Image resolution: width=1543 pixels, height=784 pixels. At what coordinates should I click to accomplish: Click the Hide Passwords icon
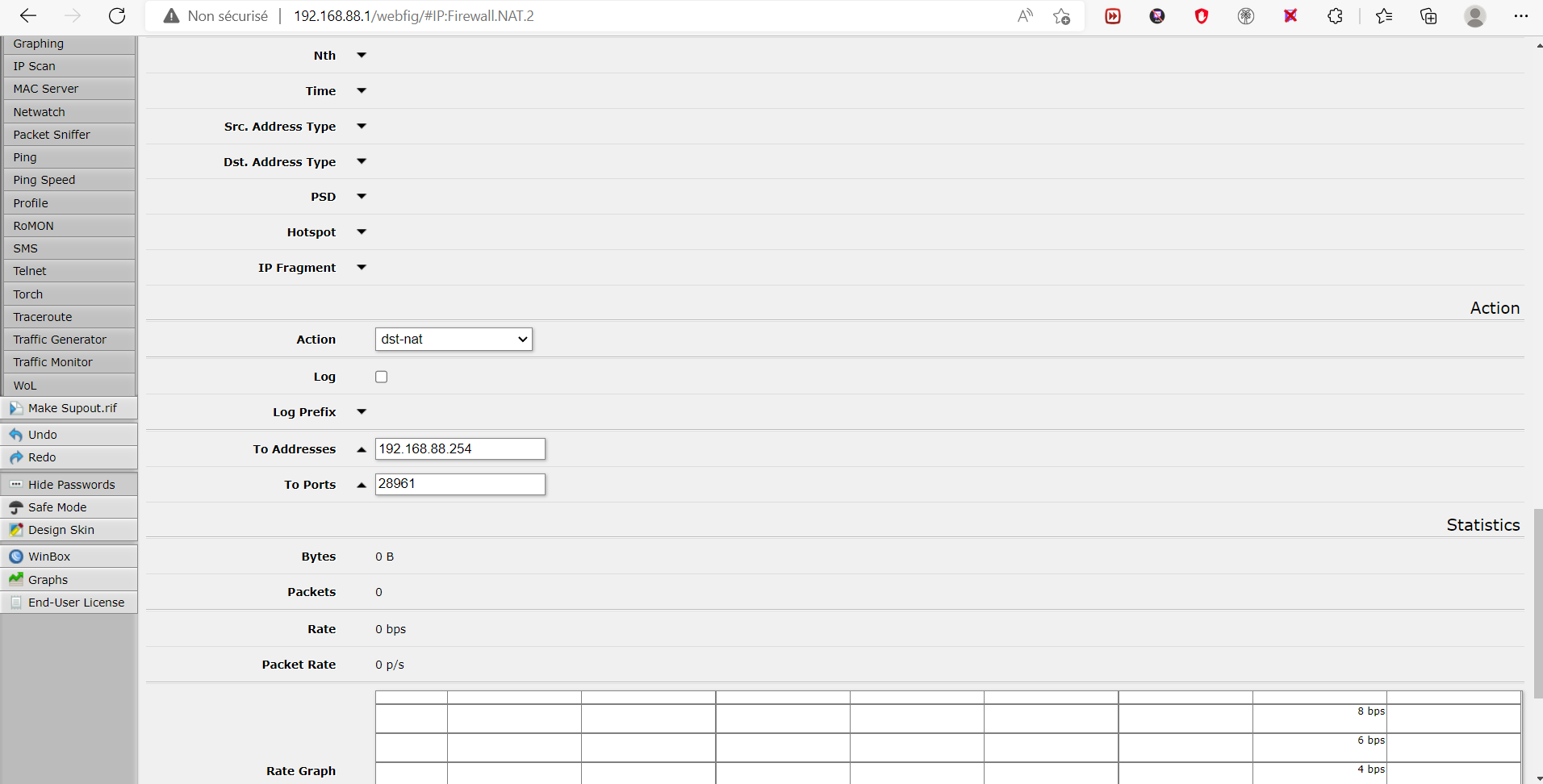16,484
